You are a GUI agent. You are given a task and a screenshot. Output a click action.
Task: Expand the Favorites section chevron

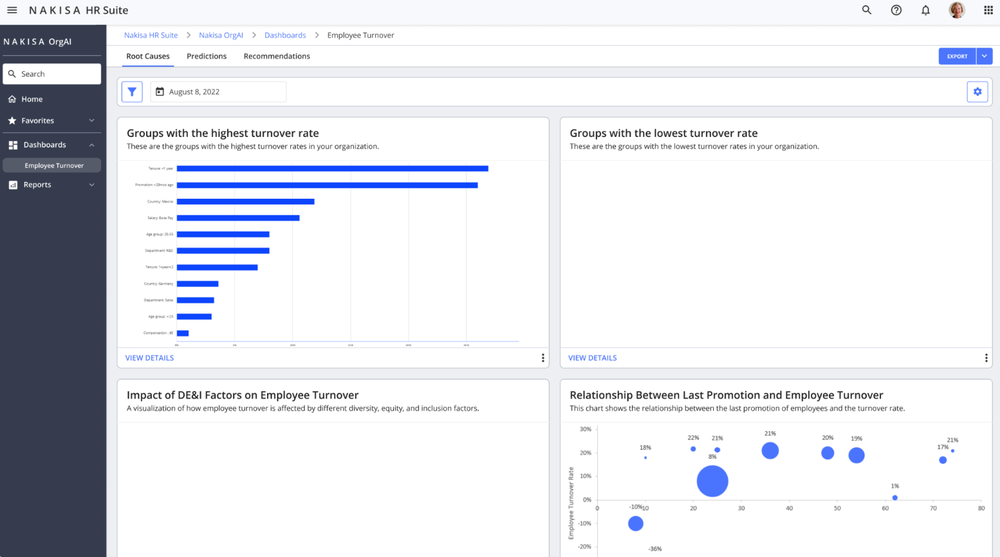pyautogui.click(x=91, y=121)
